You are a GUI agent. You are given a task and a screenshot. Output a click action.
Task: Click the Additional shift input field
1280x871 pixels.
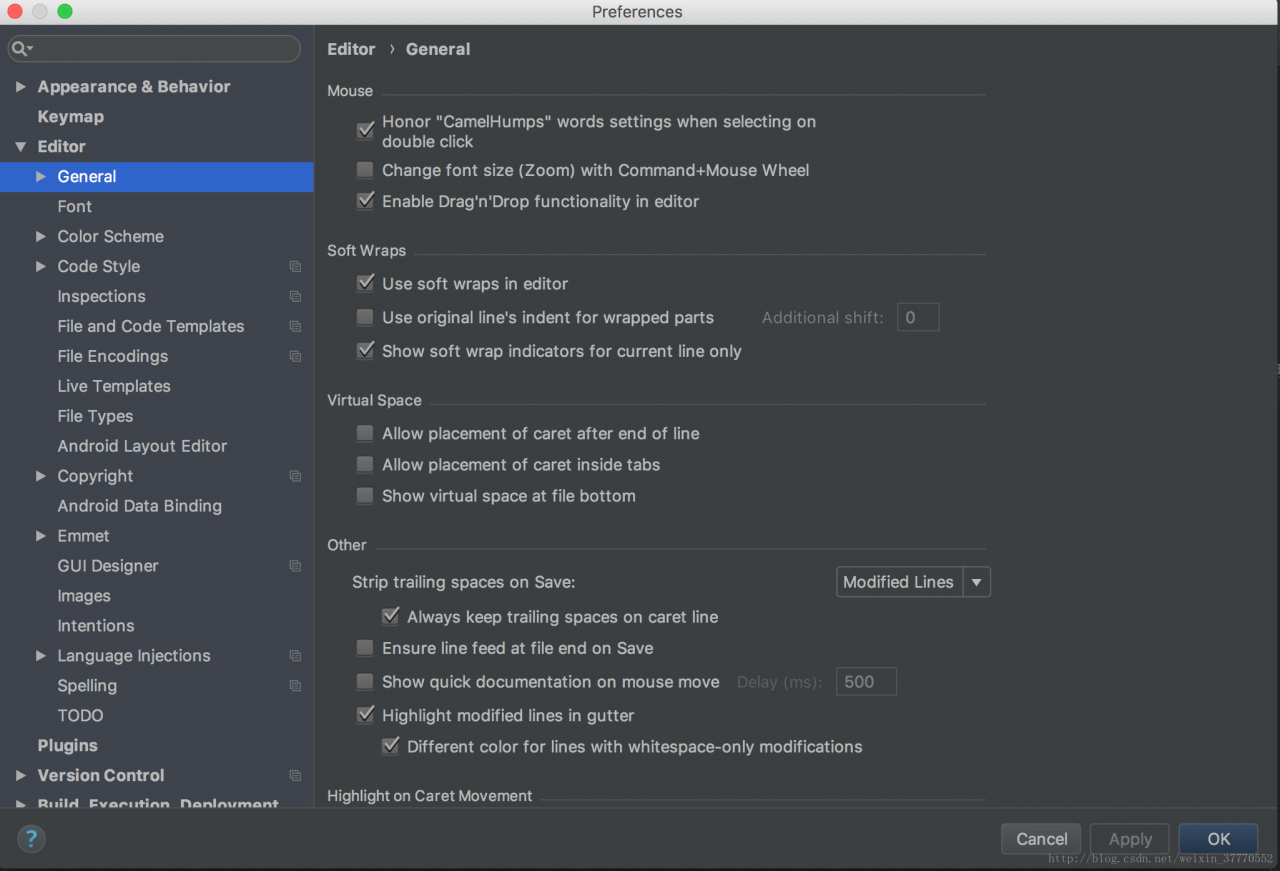tap(918, 318)
